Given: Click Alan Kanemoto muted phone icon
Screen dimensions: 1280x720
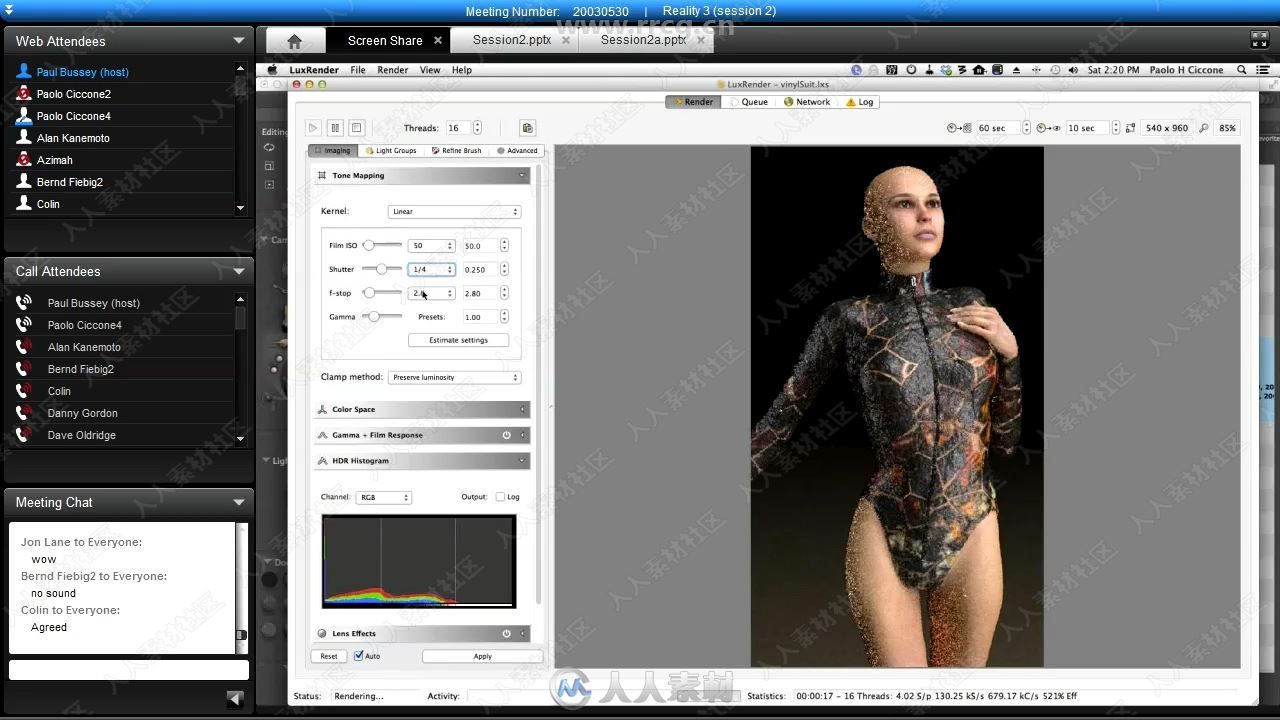Looking at the screenshot, I should [x=24, y=347].
